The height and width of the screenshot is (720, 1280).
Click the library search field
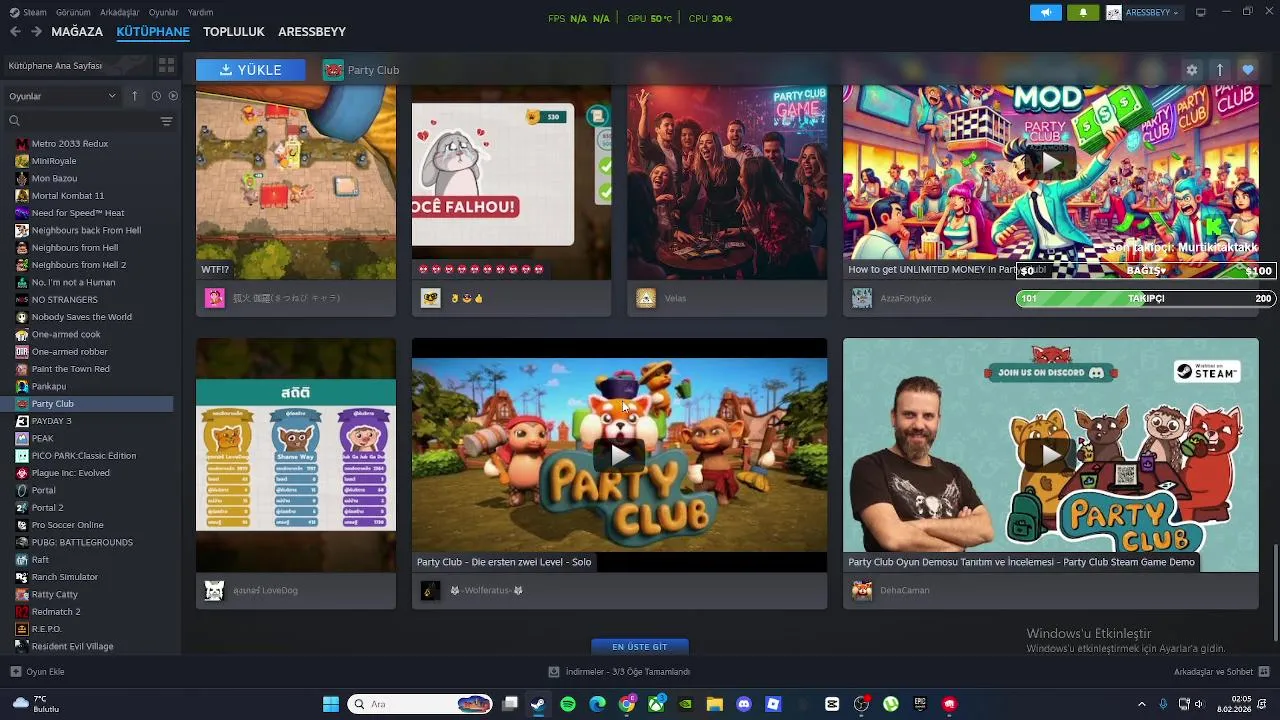point(82,121)
